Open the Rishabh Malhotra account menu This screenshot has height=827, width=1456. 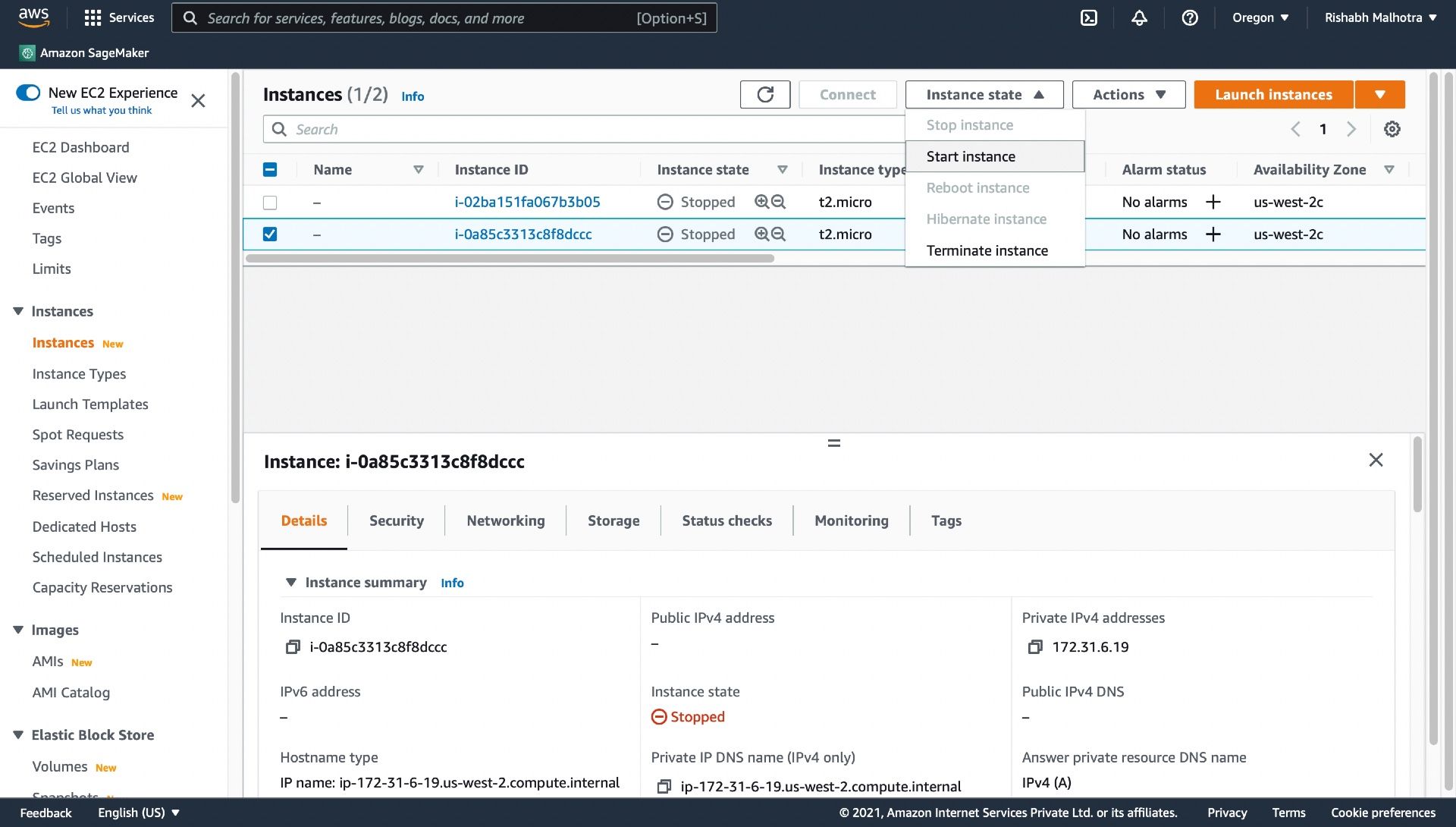point(1380,17)
